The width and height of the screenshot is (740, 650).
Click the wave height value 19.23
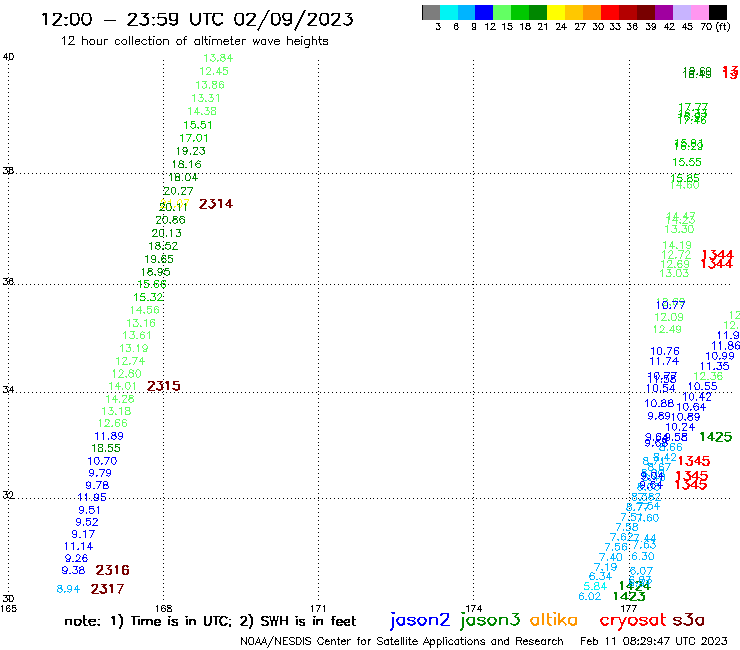pos(191,151)
